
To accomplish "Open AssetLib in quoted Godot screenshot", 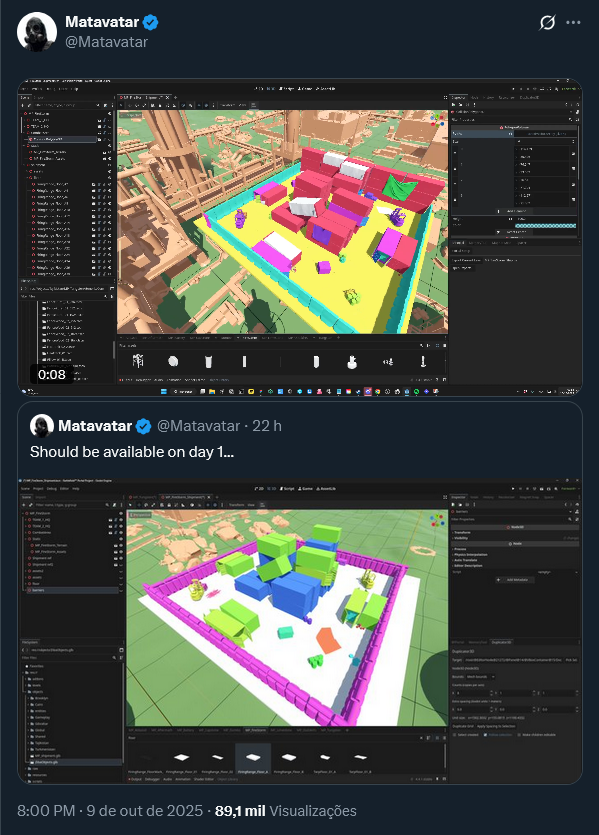I will (326, 488).
